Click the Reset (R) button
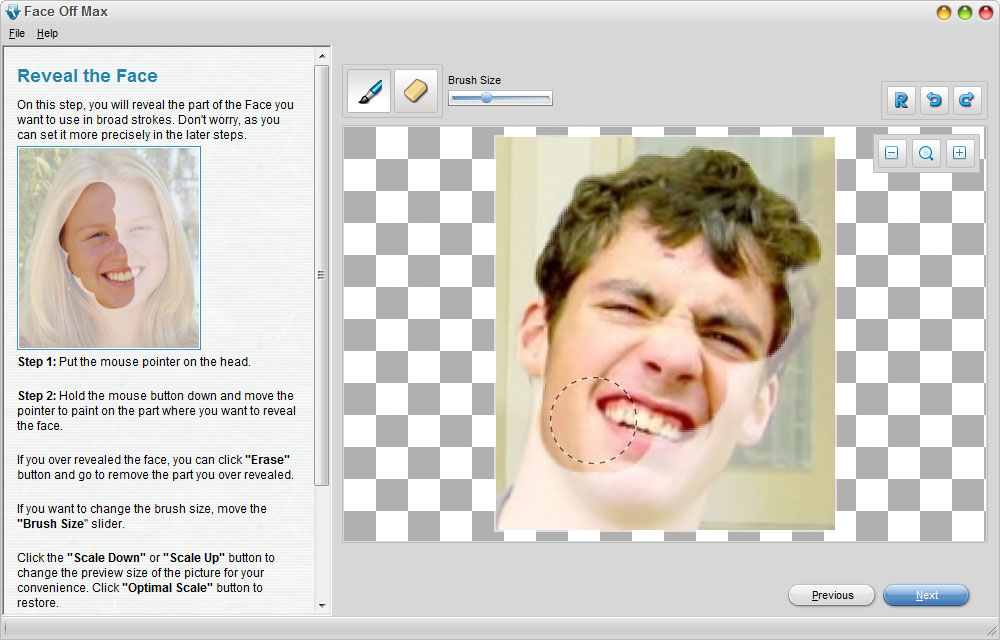Viewport: 1000px width, 640px height. point(901,100)
